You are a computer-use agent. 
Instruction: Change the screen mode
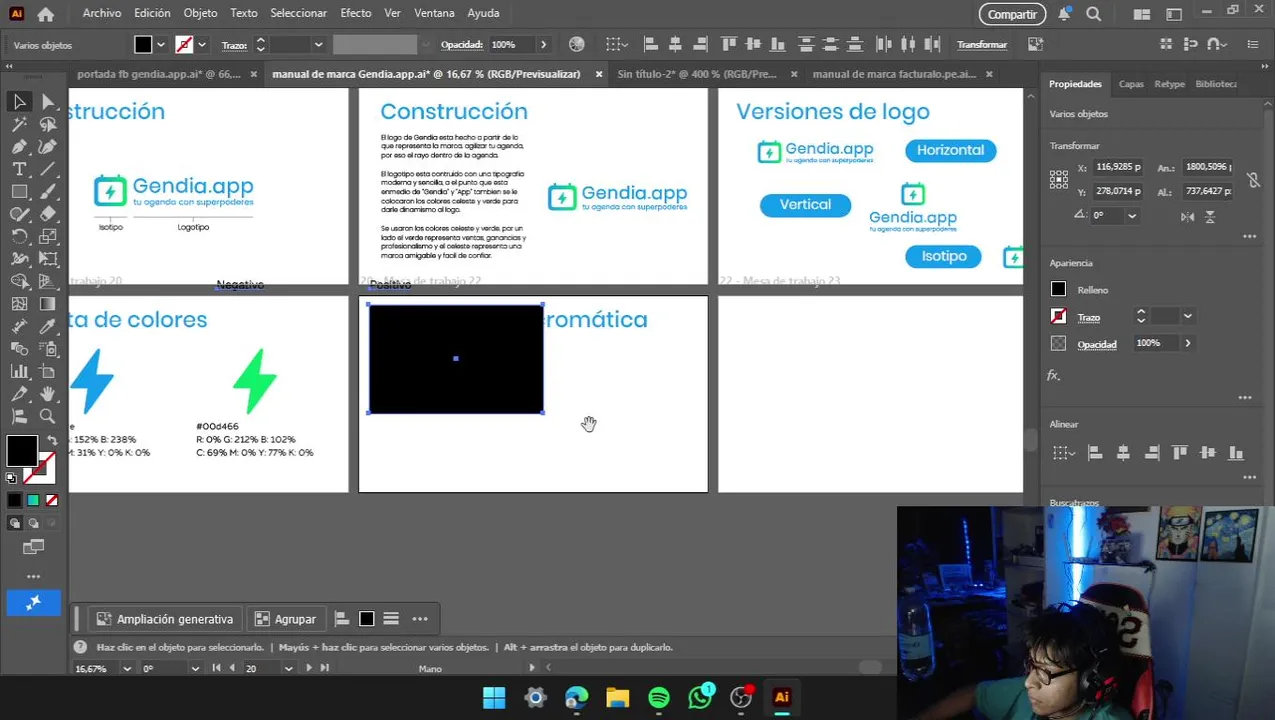coord(33,547)
